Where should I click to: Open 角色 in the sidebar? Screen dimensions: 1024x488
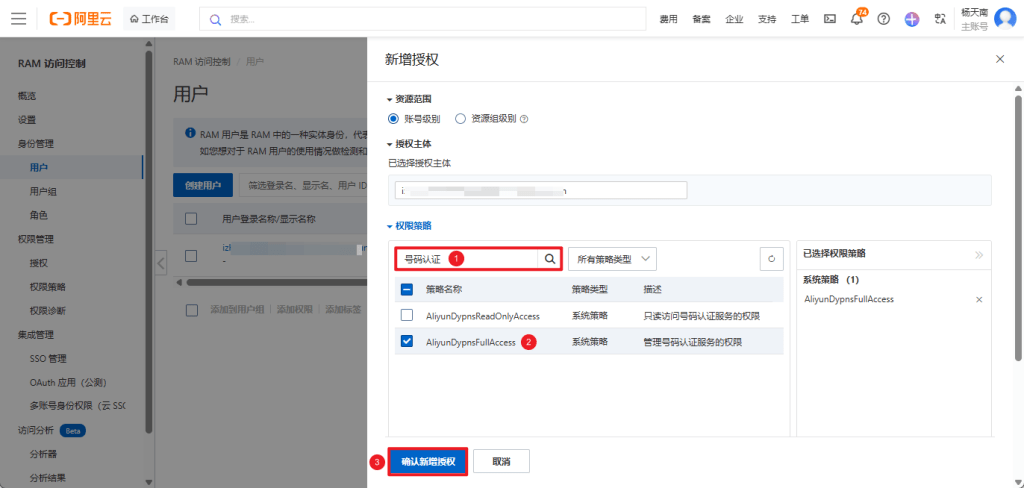point(39,215)
